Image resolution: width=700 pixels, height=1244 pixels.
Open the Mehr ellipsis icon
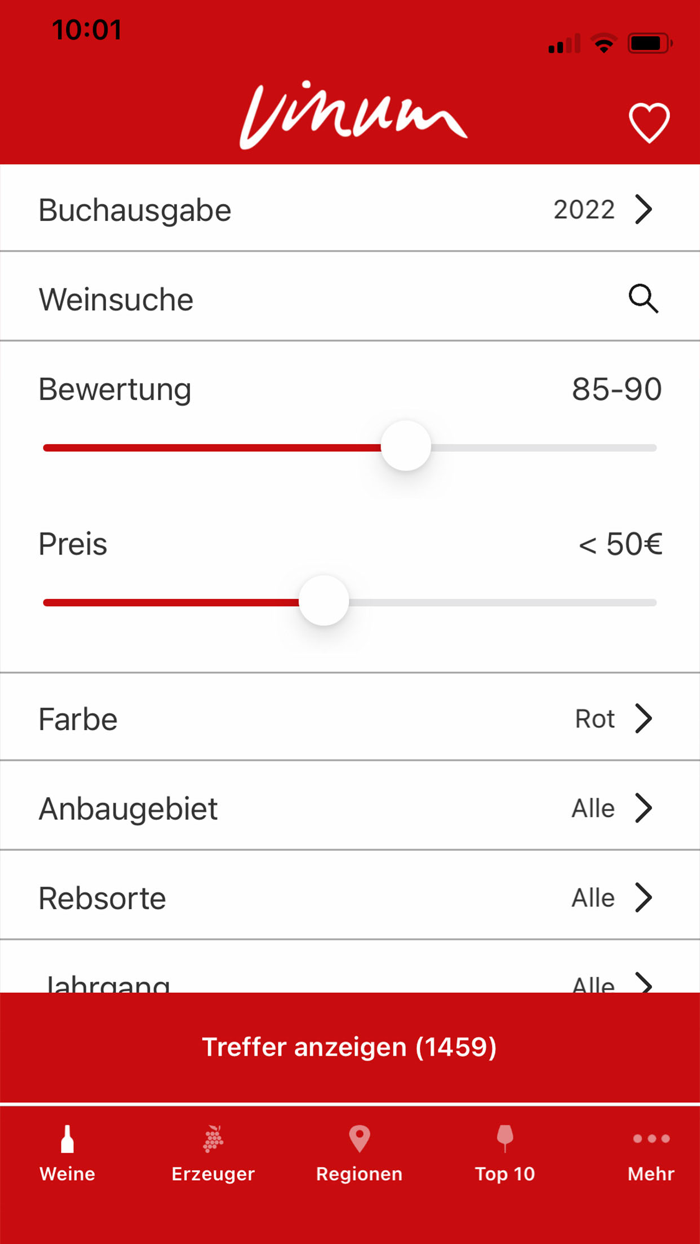650,1136
